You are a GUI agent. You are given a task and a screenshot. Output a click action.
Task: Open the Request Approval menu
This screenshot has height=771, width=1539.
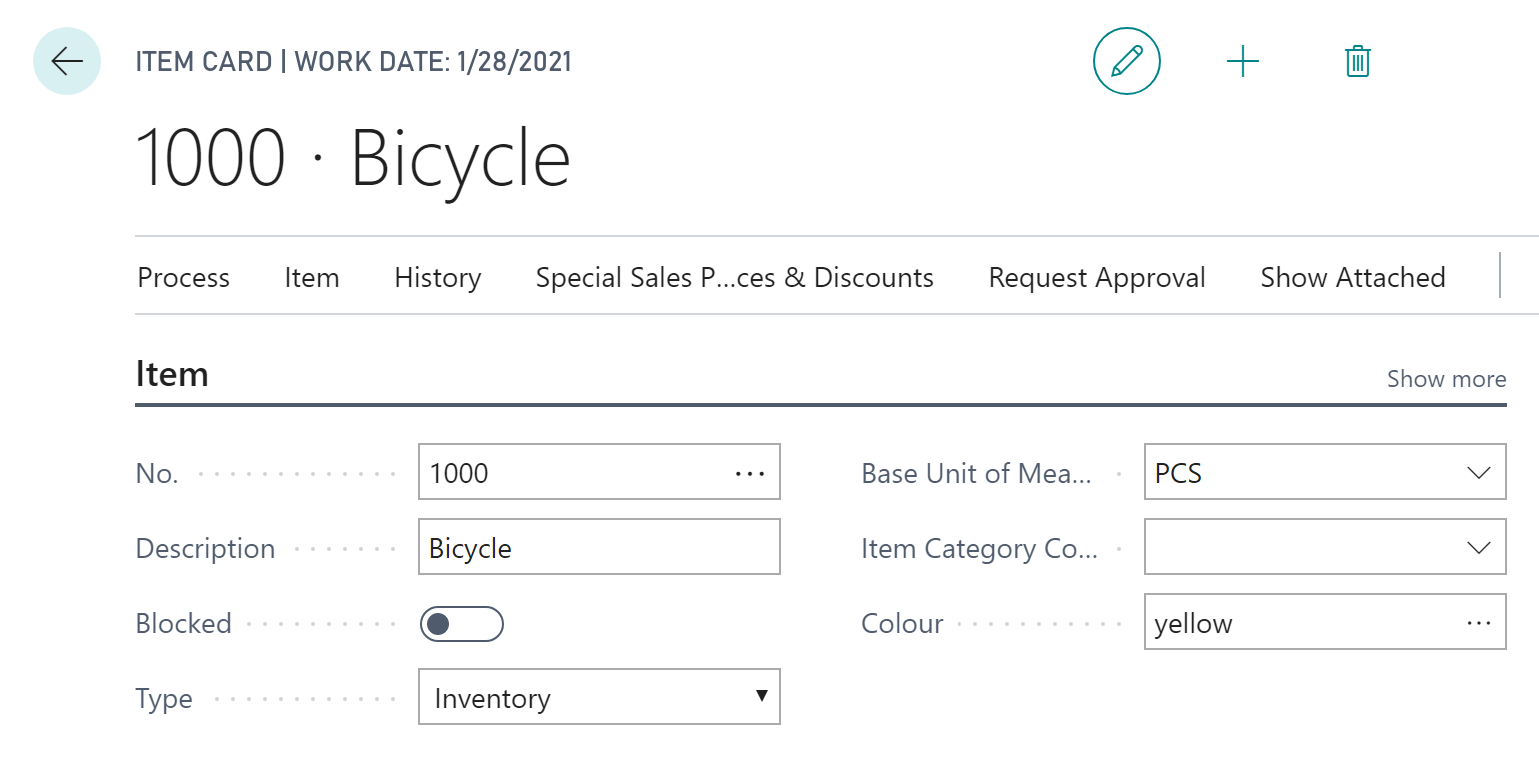point(1097,277)
